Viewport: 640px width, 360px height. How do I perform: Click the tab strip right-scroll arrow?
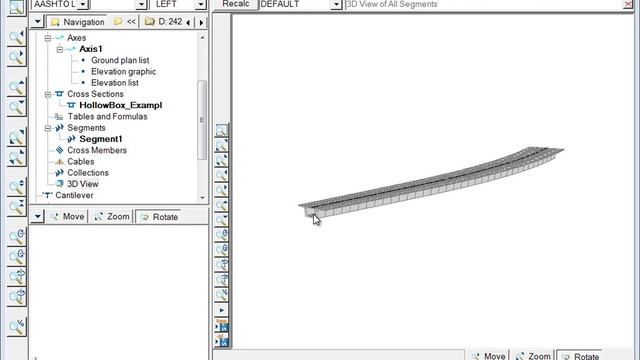201,22
